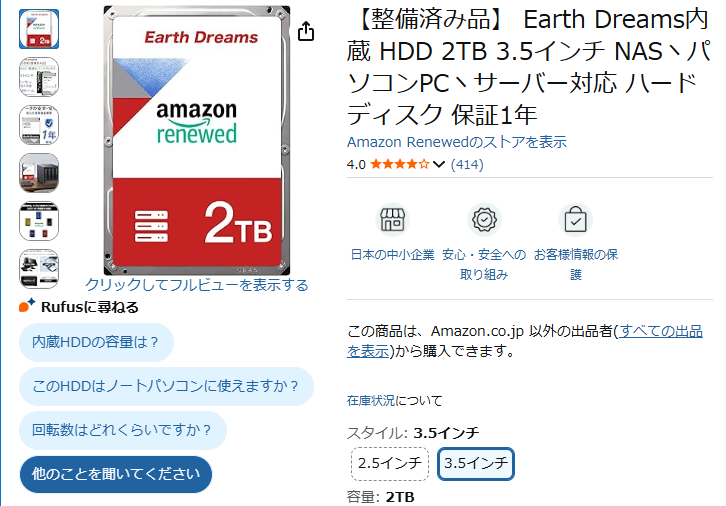Ask Rufus 内蔵HDDの容量は？
Image resolution: width=726 pixels, height=506 pixels.
pos(96,342)
